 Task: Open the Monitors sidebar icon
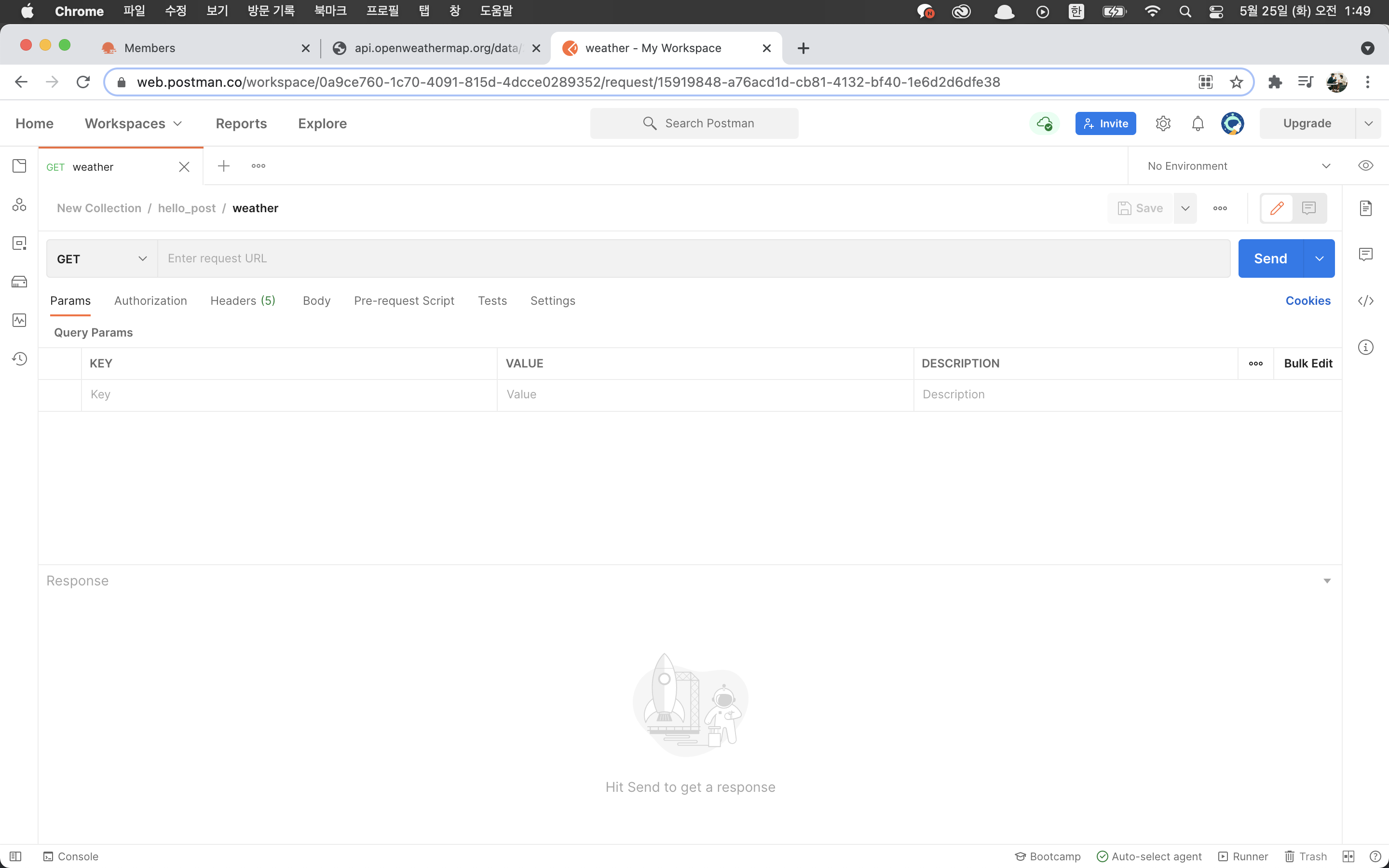(19, 320)
